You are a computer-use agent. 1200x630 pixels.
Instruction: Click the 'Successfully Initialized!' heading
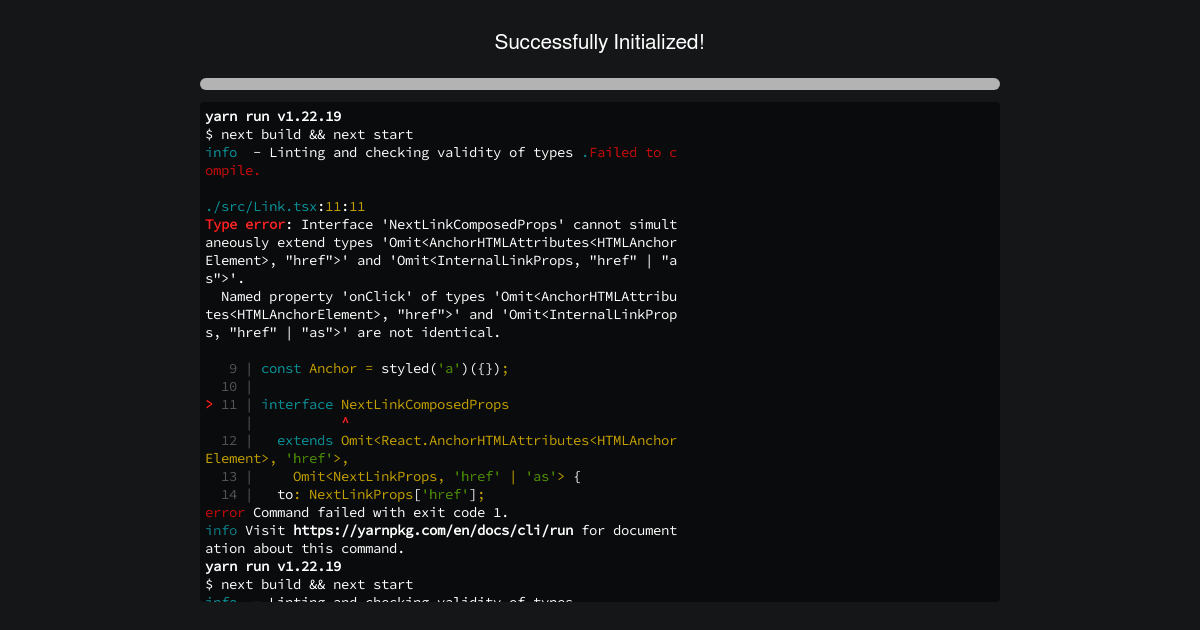tap(599, 42)
